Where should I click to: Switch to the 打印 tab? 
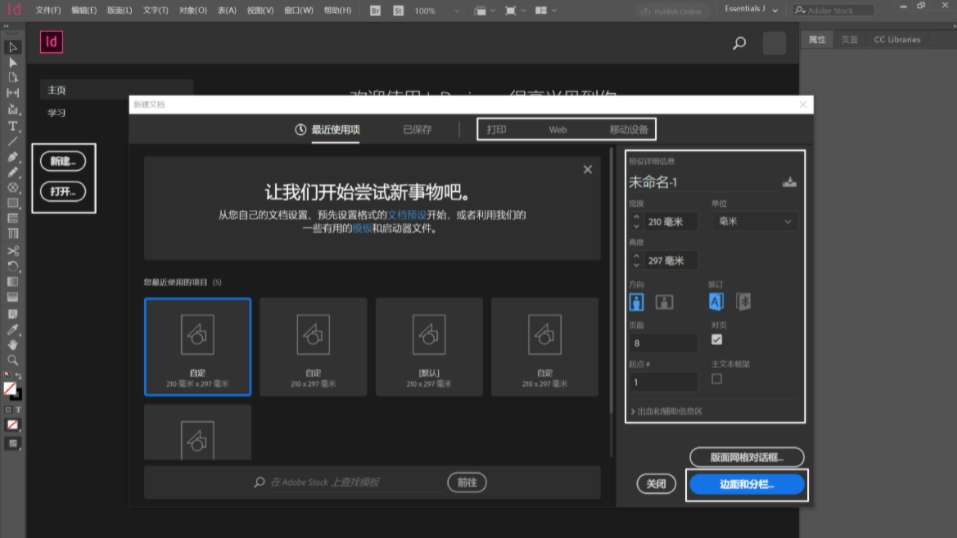click(496, 129)
